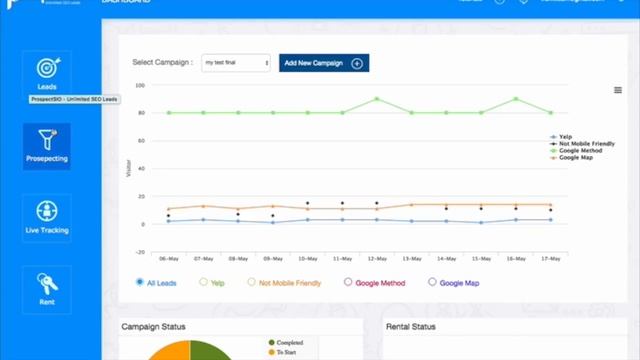Image resolution: width=640 pixels, height=360 pixels.
Task: Select the Not Mobile Friendly radio button
Action: pyautogui.click(x=251, y=282)
